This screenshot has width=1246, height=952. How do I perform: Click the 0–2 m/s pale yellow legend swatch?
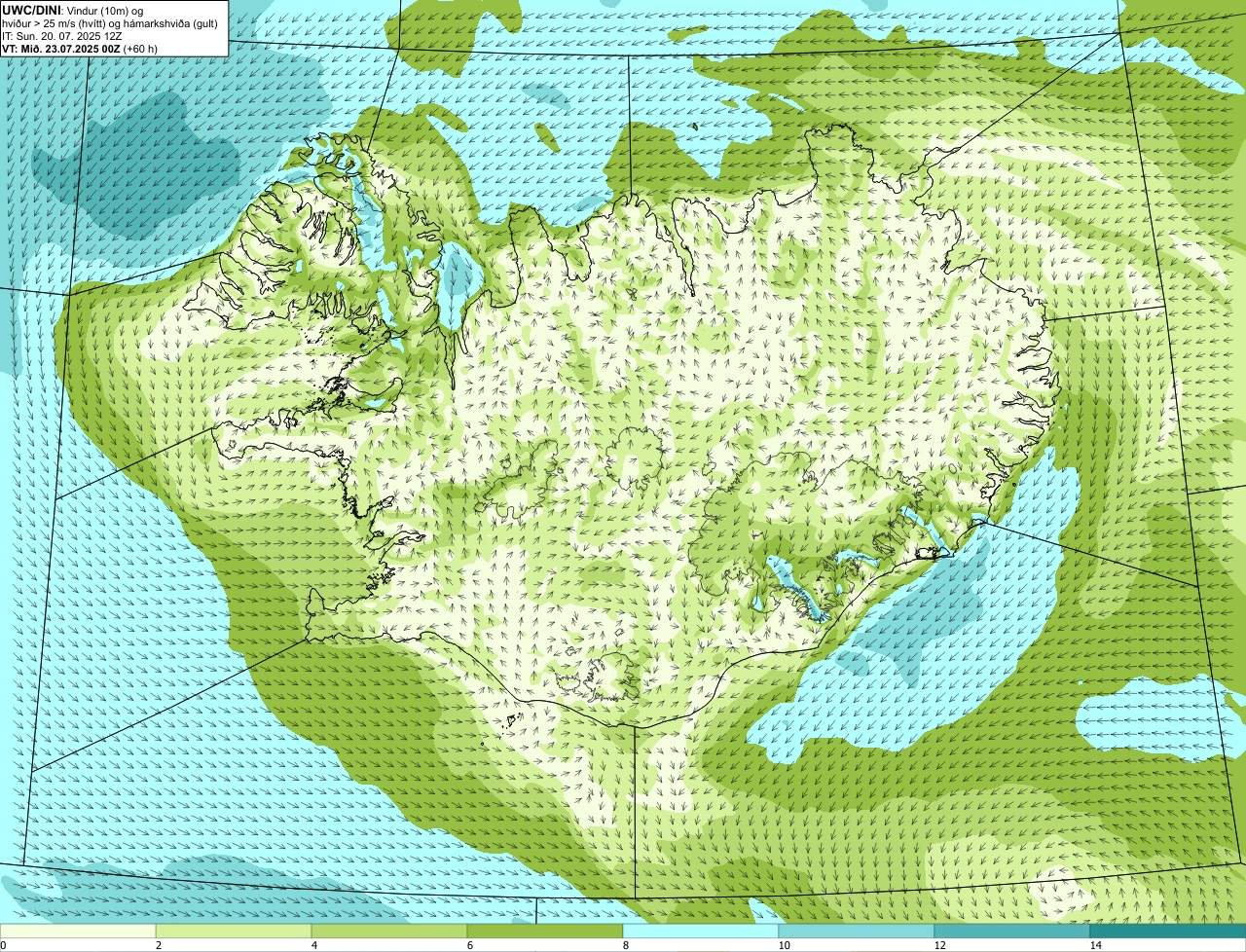point(78,931)
